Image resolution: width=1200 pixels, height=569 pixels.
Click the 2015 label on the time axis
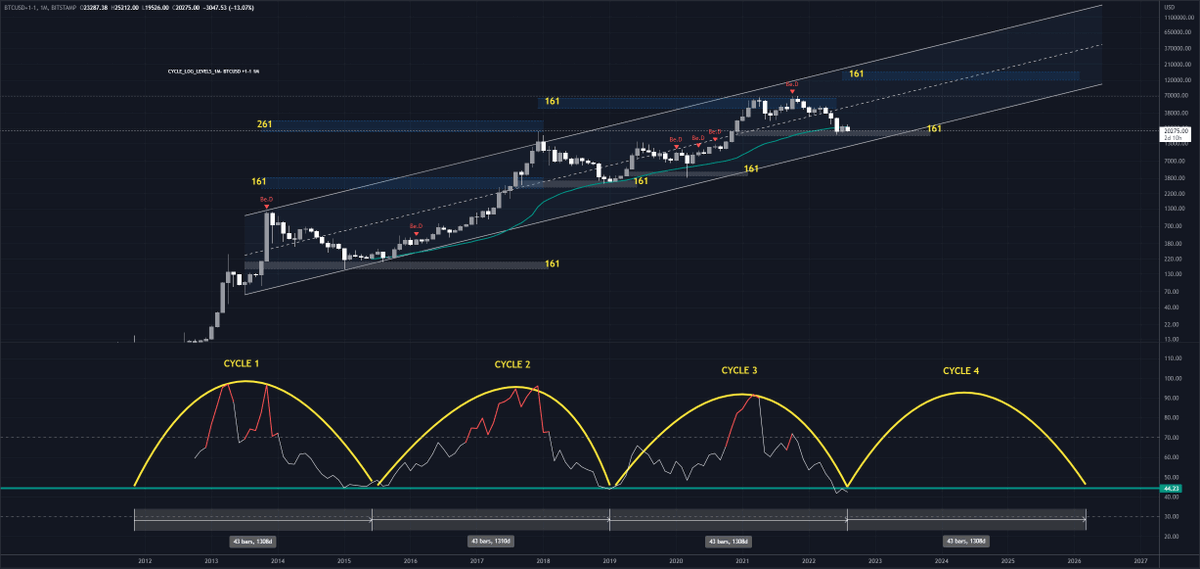click(343, 562)
